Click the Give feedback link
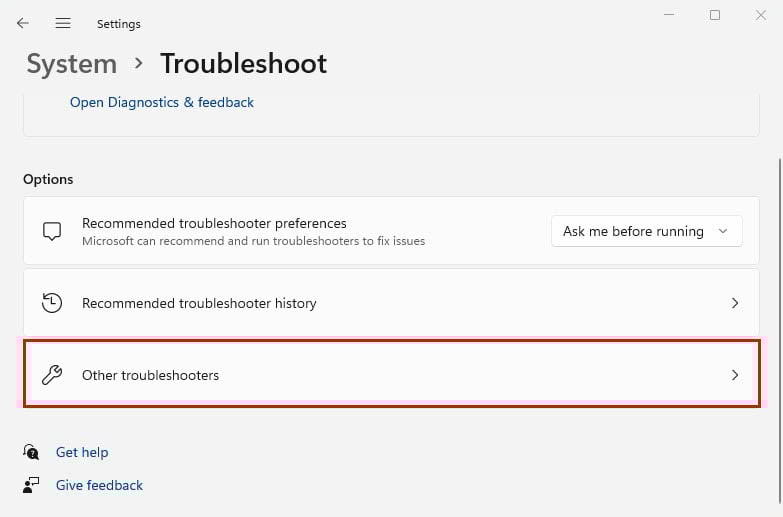783x517 pixels. pyautogui.click(x=99, y=486)
